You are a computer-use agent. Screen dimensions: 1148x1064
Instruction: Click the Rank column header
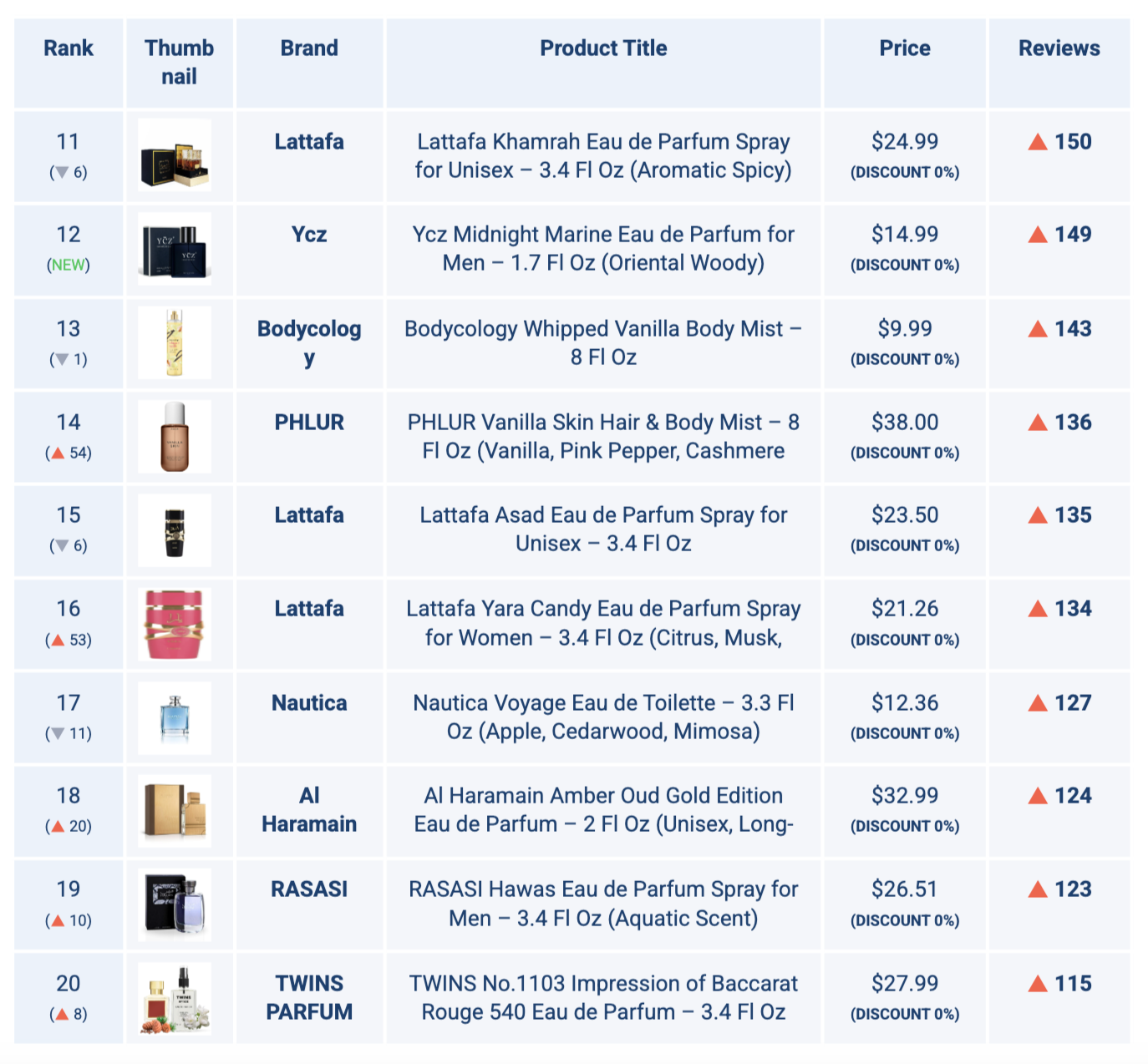[x=69, y=48]
